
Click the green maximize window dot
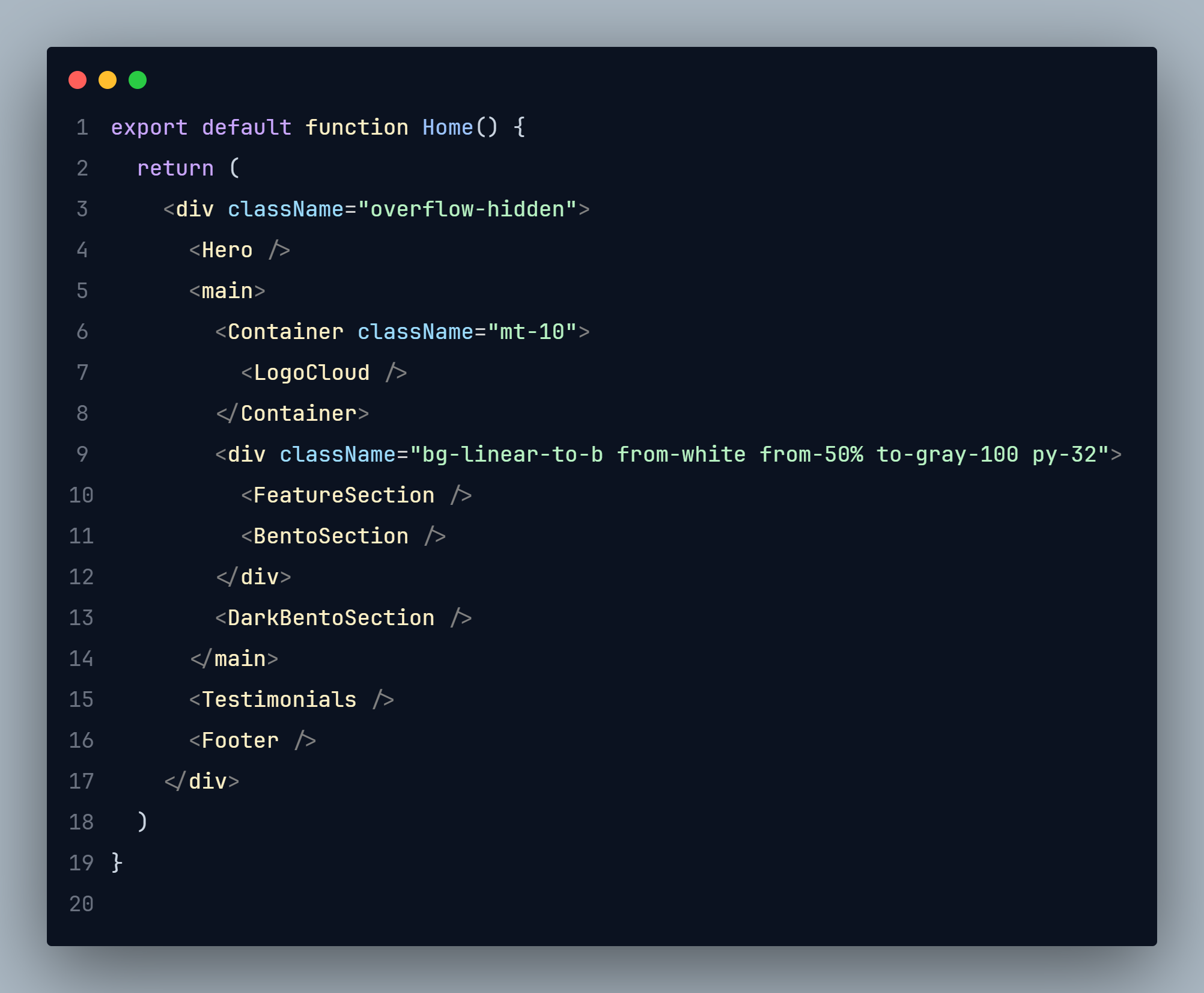pos(138,80)
